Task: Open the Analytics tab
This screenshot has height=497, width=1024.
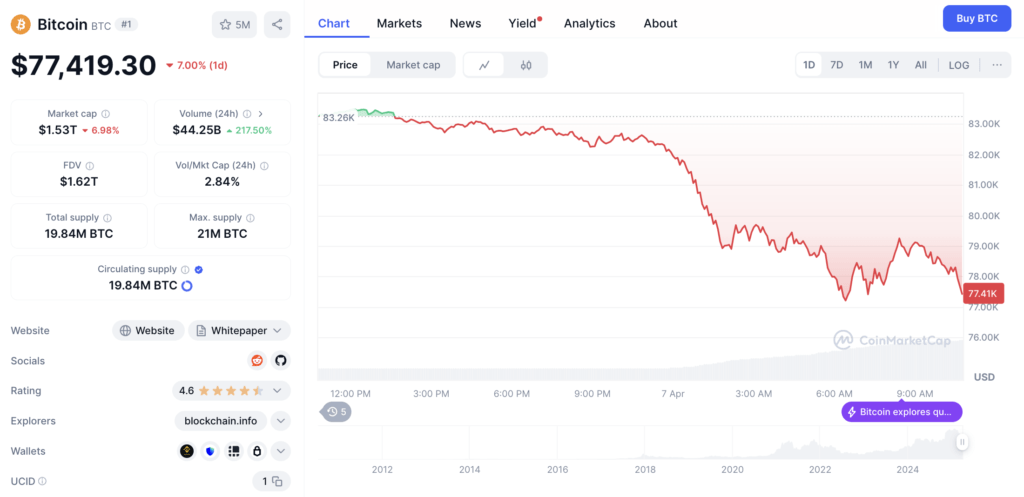Action: (x=590, y=24)
